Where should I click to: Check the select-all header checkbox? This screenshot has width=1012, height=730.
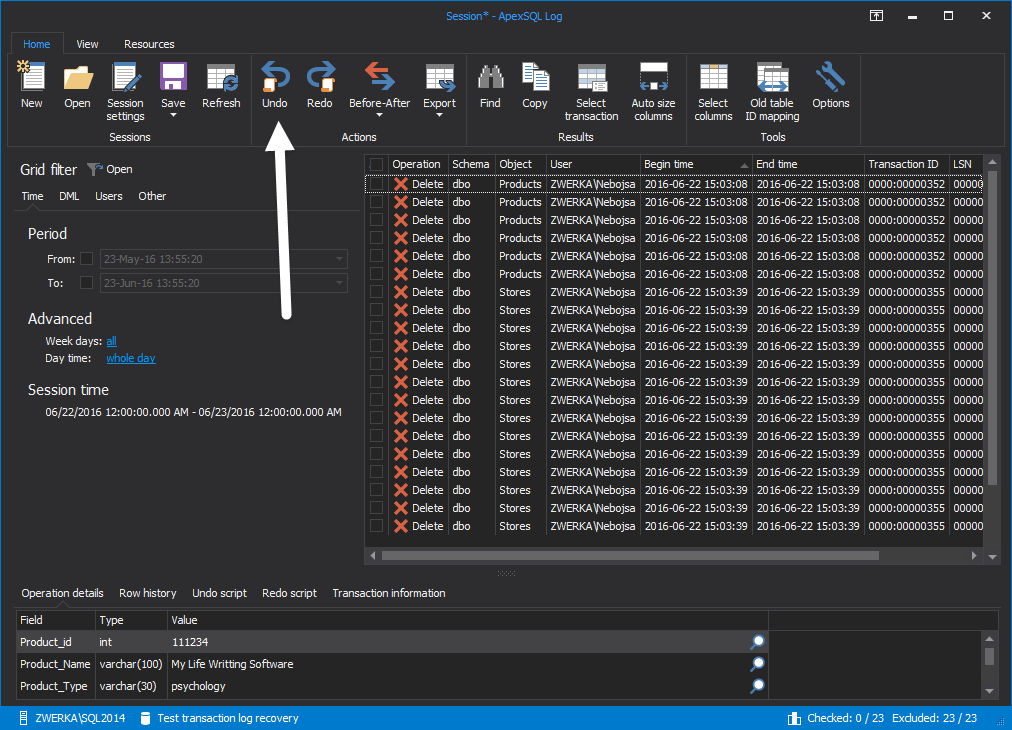tap(376, 164)
